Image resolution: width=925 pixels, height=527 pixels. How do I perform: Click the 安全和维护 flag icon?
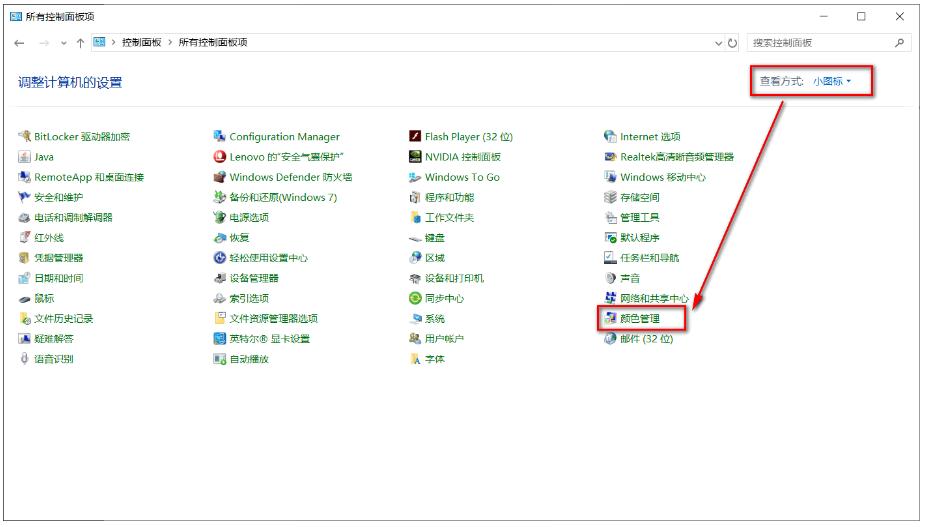[x=24, y=197]
